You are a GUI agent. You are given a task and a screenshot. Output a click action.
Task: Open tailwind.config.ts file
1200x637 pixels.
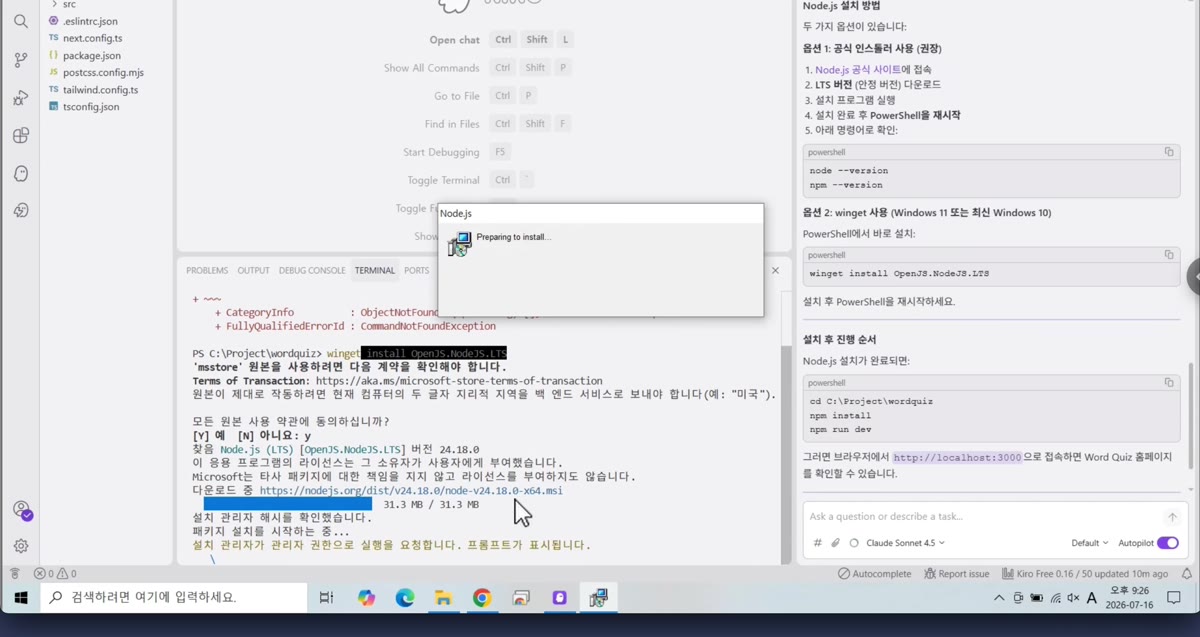[100, 89]
